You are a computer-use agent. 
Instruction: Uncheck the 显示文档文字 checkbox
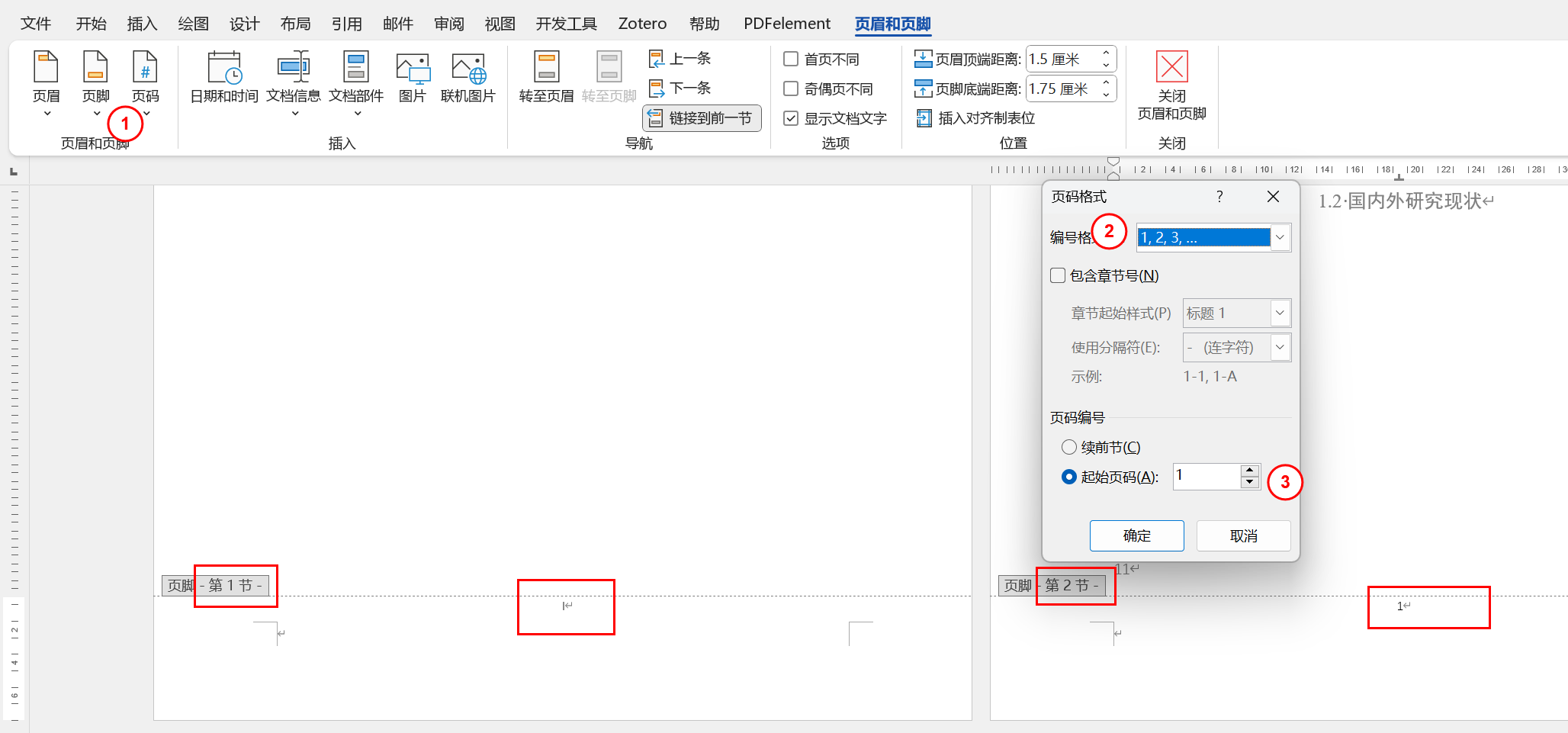point(792,118)
